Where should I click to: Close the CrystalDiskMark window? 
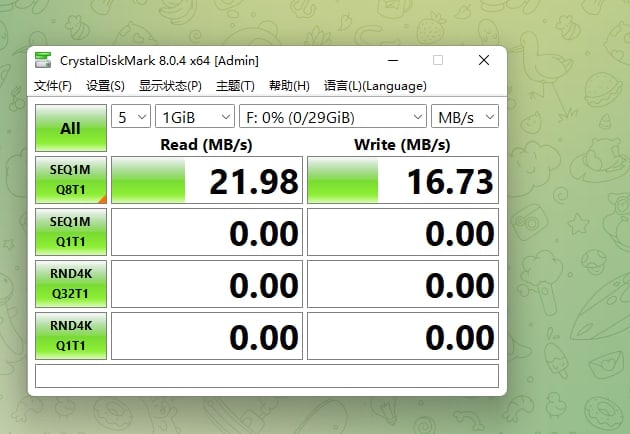[484, 60]
